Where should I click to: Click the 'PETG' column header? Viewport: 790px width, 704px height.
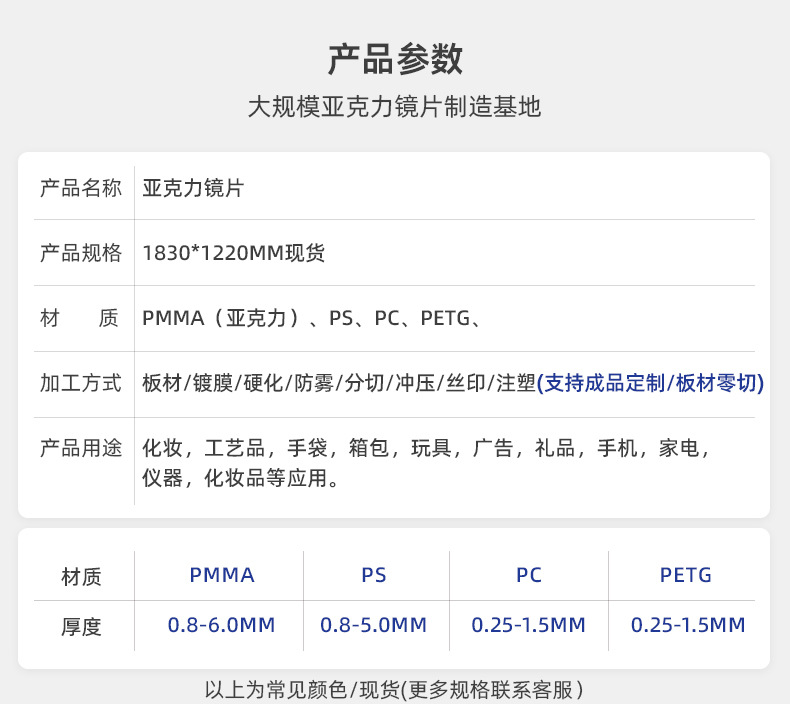[686, 575]
